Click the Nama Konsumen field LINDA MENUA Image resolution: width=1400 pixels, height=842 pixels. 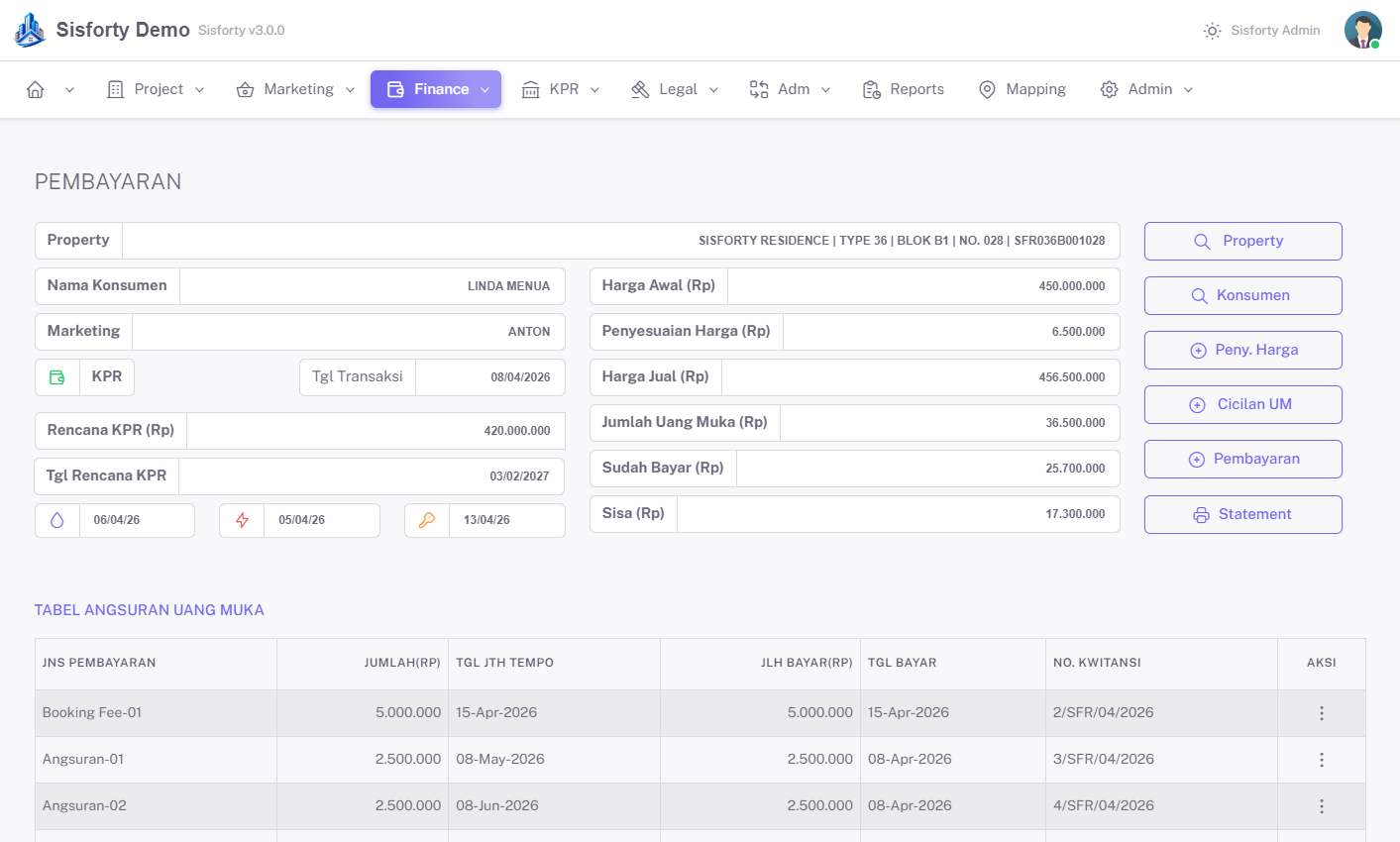point(373,286)
